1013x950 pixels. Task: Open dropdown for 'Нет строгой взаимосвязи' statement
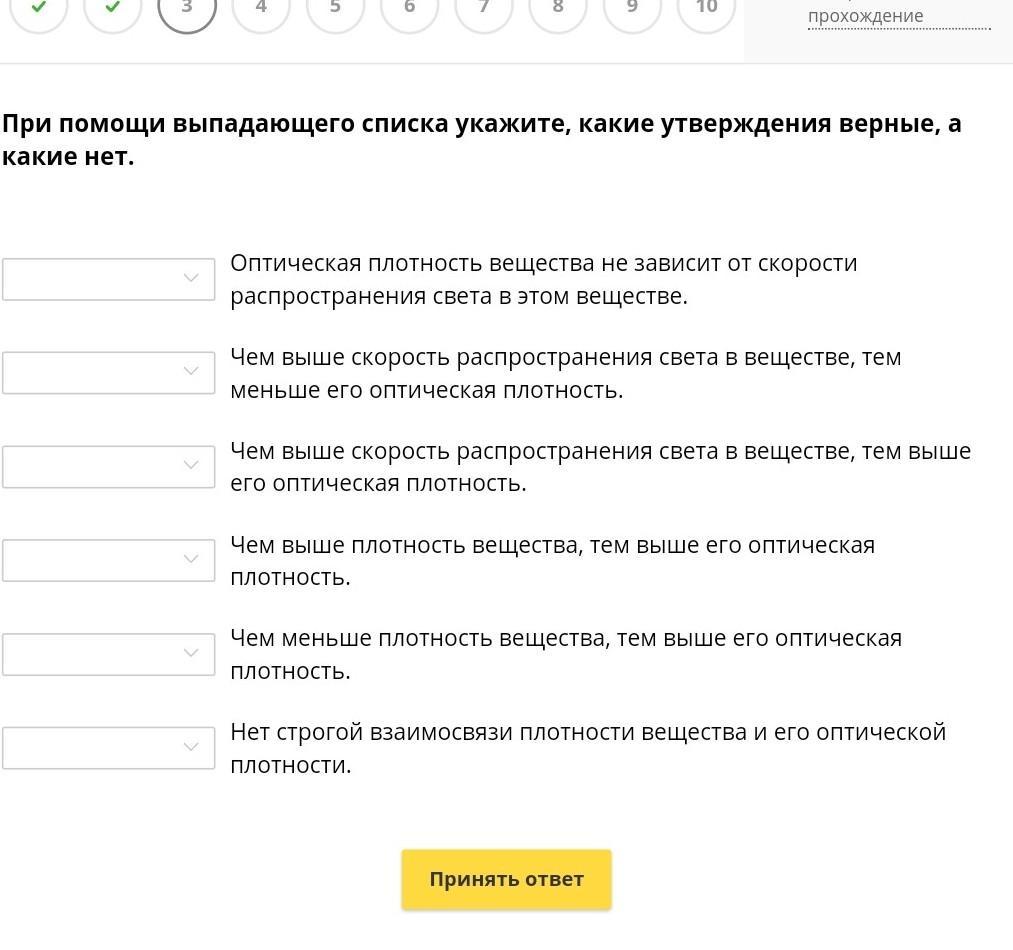108,748
